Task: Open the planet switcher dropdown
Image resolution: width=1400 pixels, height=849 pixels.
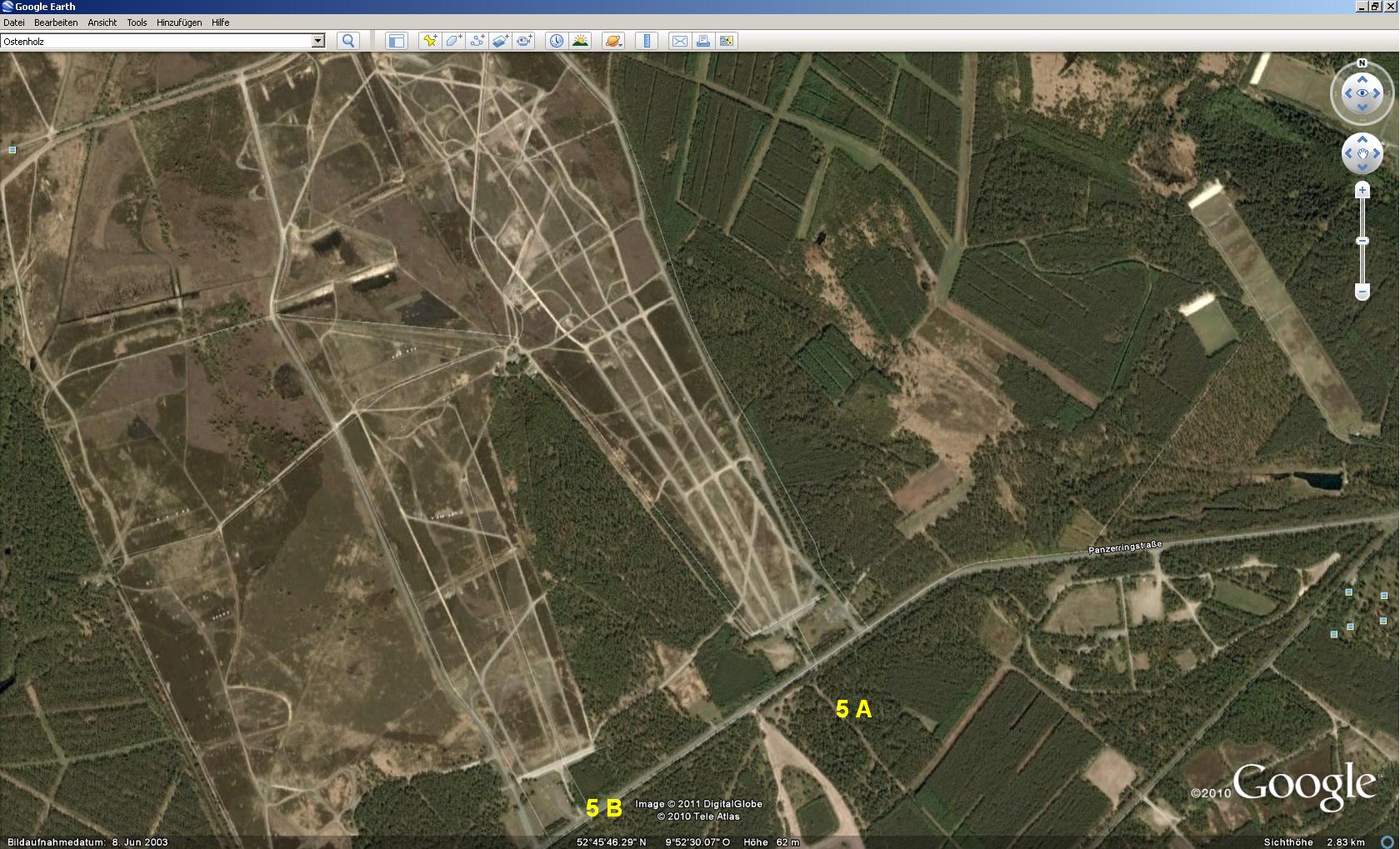Action: (x=613, y=41)
